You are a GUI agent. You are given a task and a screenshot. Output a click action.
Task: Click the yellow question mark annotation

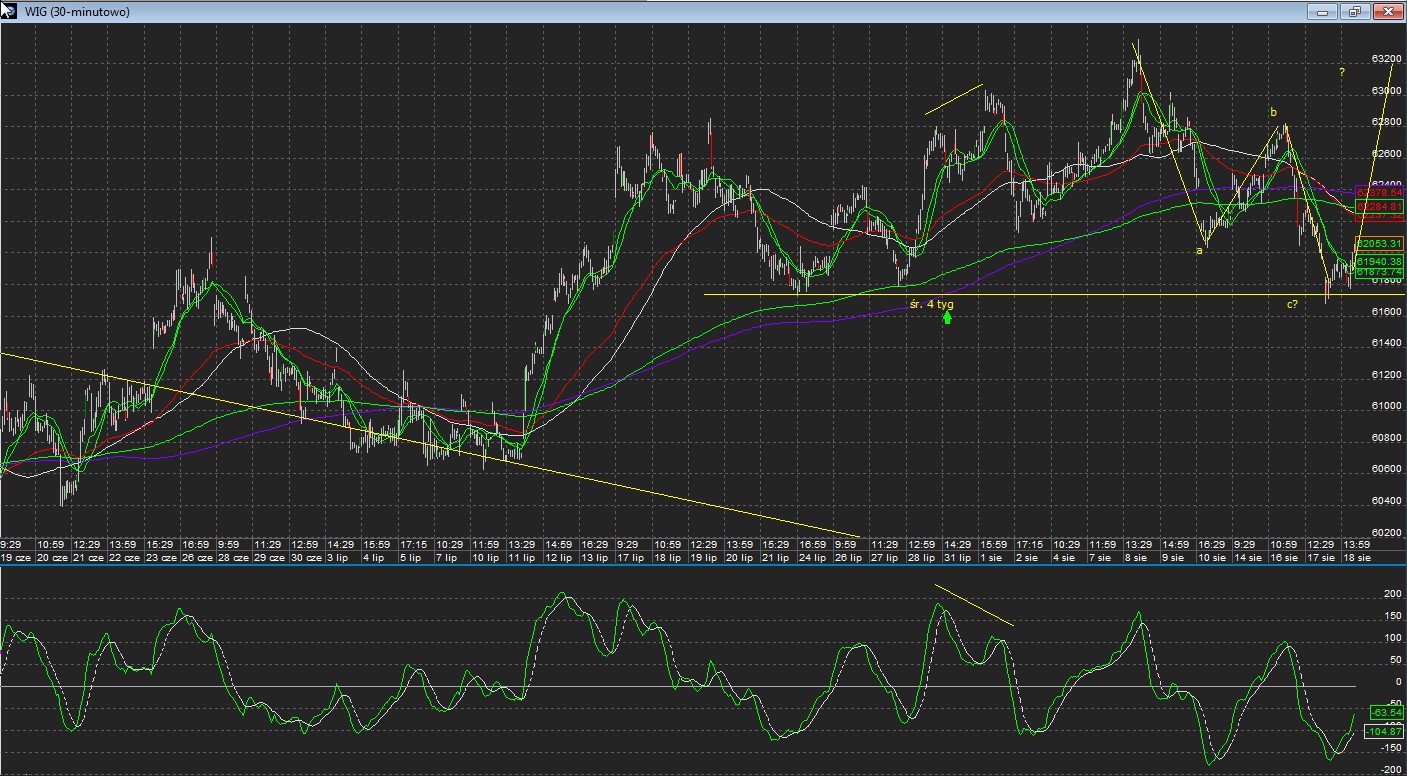pos(1342,72)
